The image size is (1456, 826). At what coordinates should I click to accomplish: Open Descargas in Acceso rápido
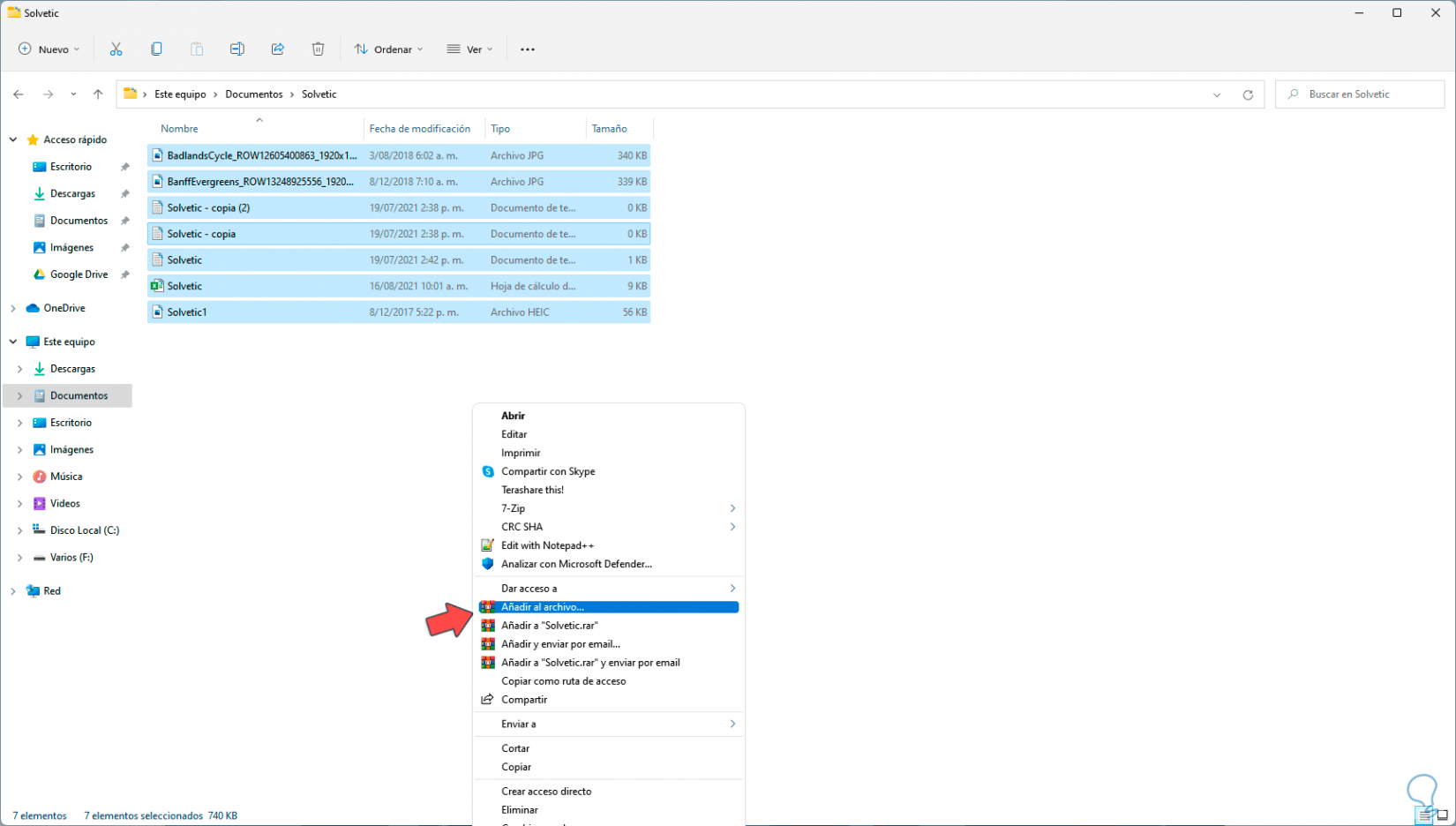tap(72, 194)
